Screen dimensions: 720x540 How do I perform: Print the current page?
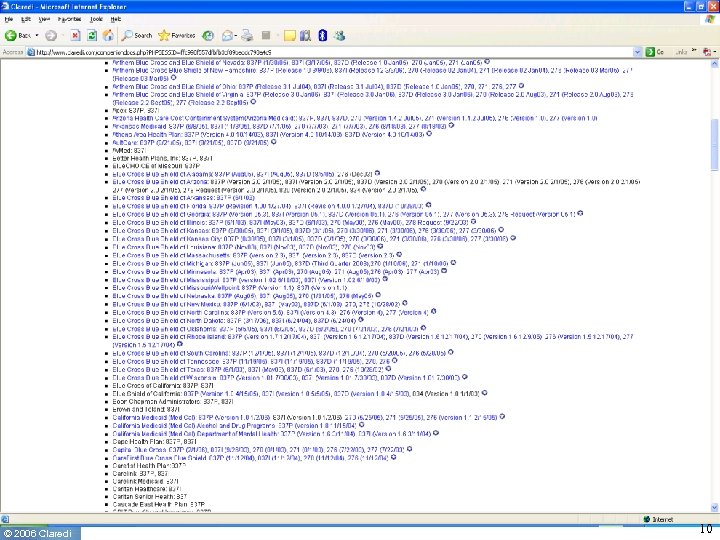pos(247,35)
